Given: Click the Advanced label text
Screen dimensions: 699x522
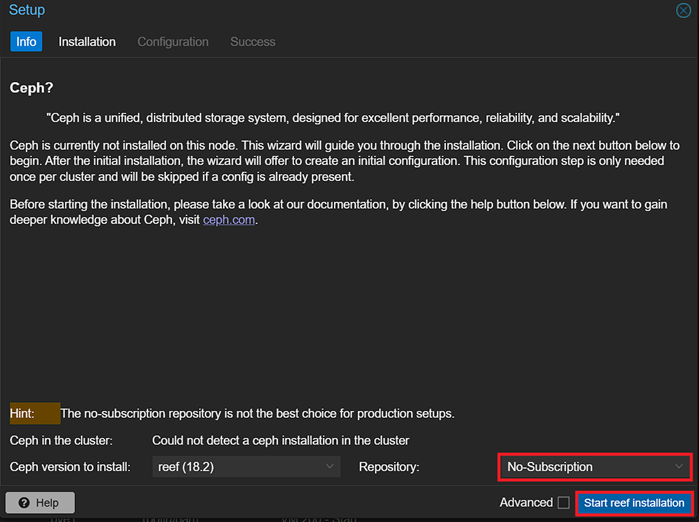Looking at the screenshot, I should click(526, 503).
